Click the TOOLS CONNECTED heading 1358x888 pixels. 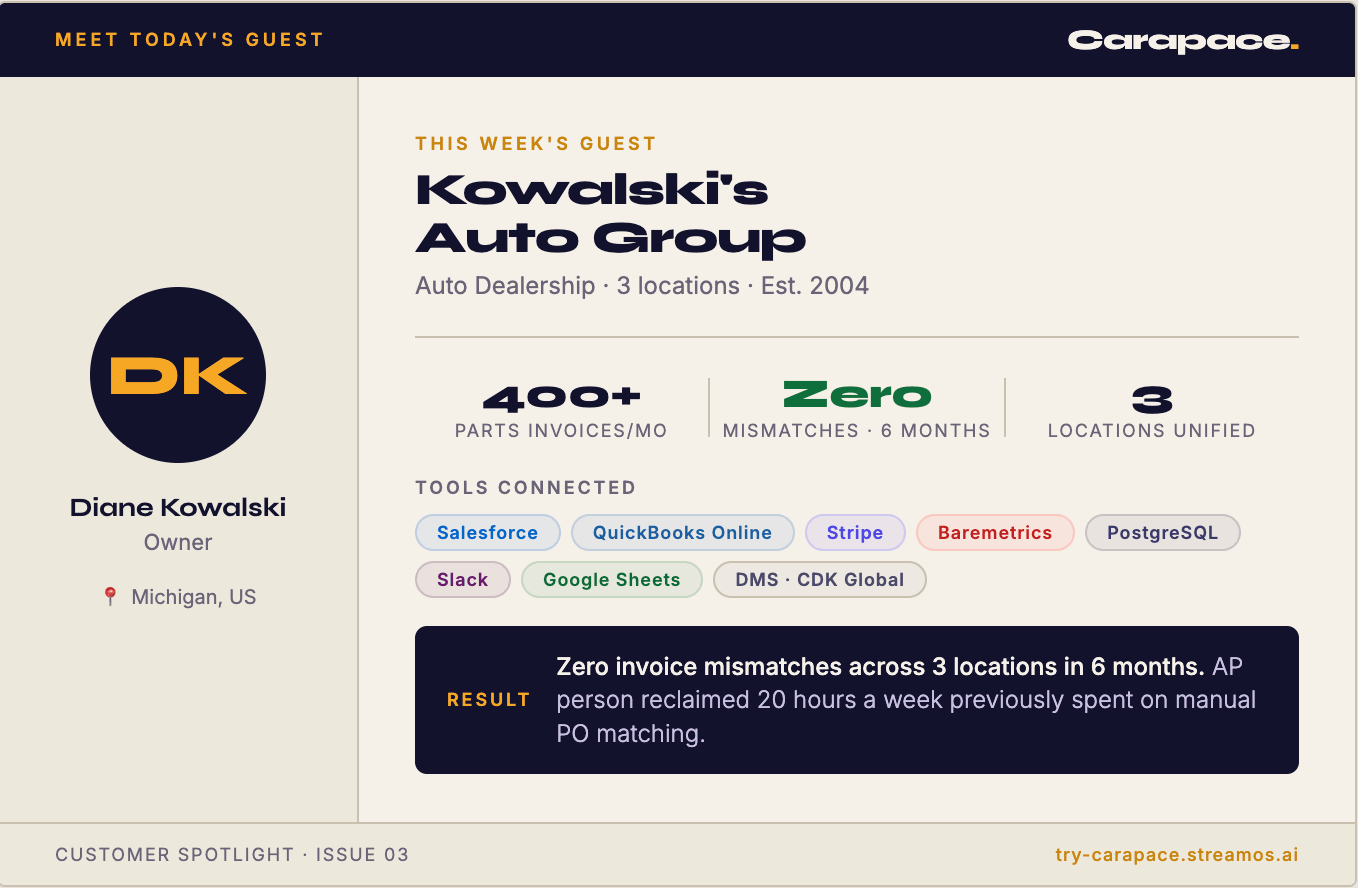526,488
